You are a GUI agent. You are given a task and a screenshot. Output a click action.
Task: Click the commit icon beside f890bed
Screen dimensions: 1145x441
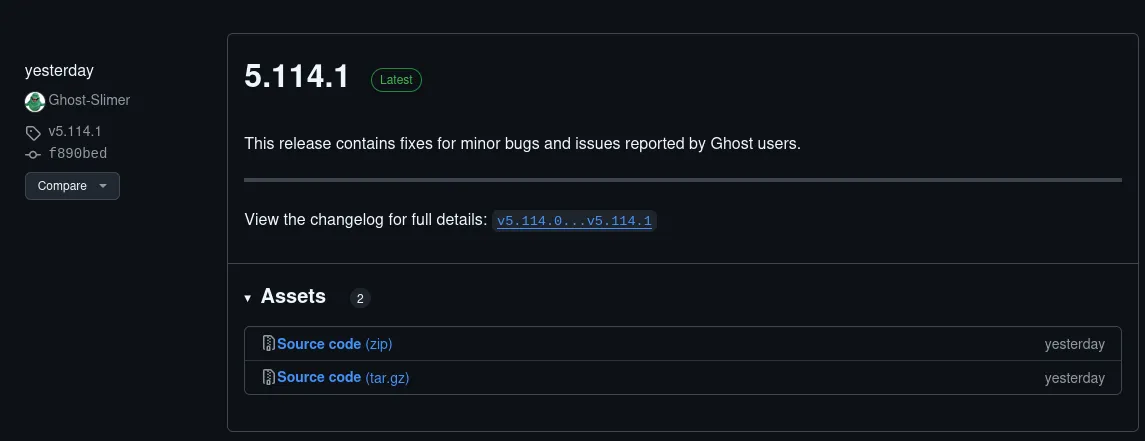pos(33,154)
